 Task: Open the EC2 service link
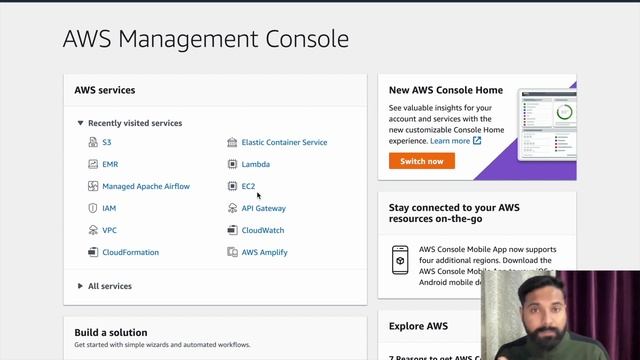point(248,186)
